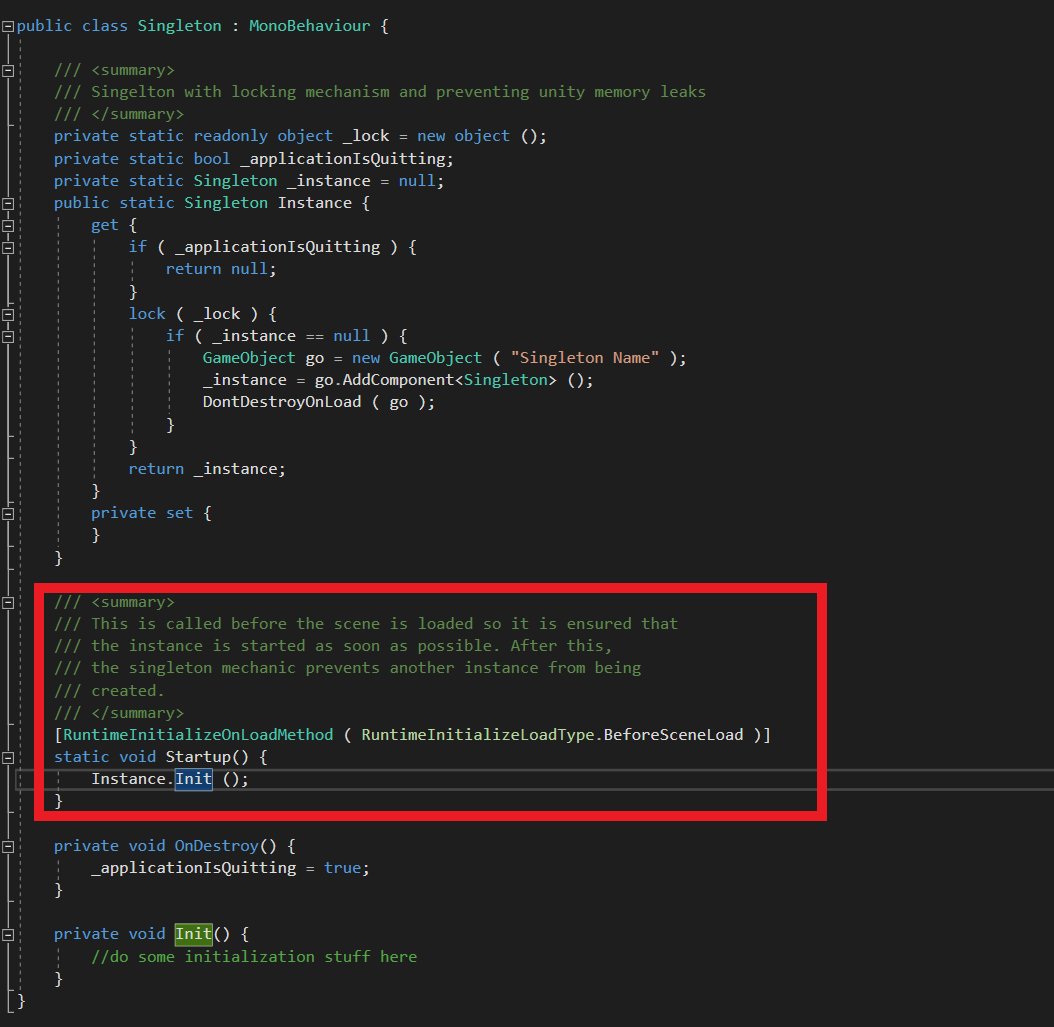Click the highlighted Init call in Startup

pos(194,779)
